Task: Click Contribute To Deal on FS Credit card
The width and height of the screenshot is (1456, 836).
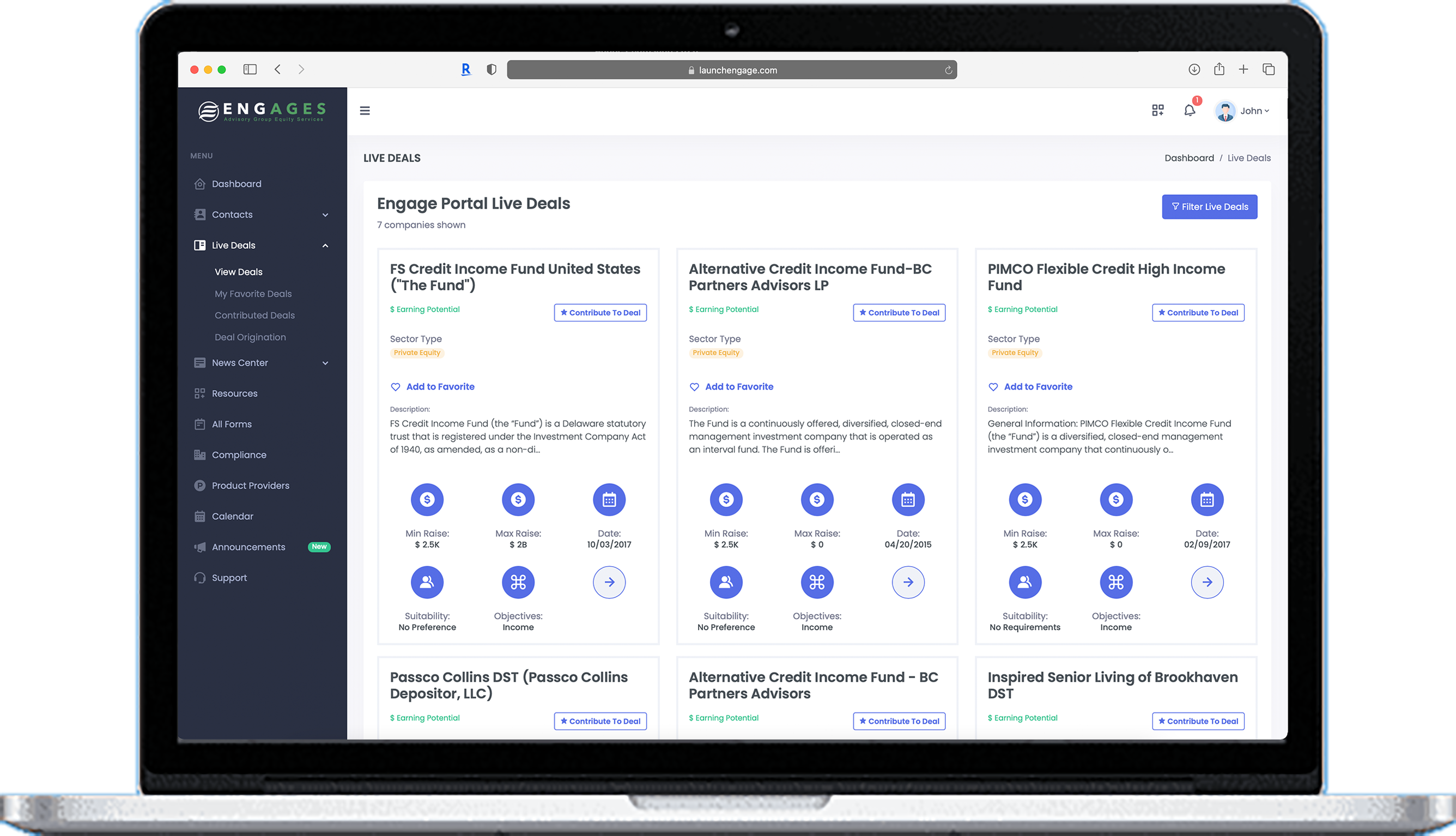Action: point(600,312)
